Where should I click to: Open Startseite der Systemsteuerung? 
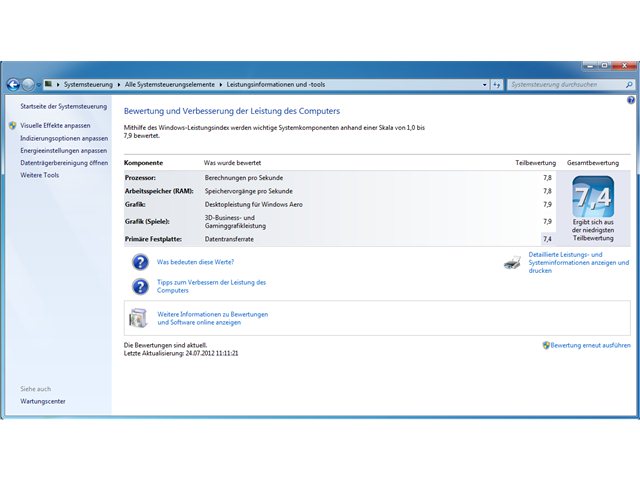coord(64,106)
